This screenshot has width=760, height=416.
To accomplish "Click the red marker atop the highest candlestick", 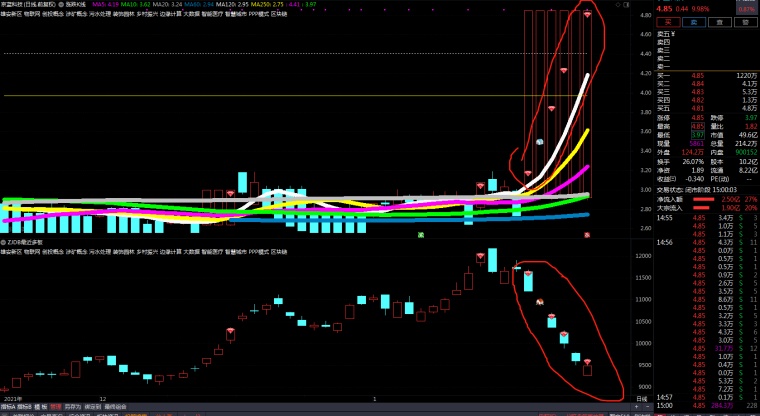I will [x=587, y=15].
